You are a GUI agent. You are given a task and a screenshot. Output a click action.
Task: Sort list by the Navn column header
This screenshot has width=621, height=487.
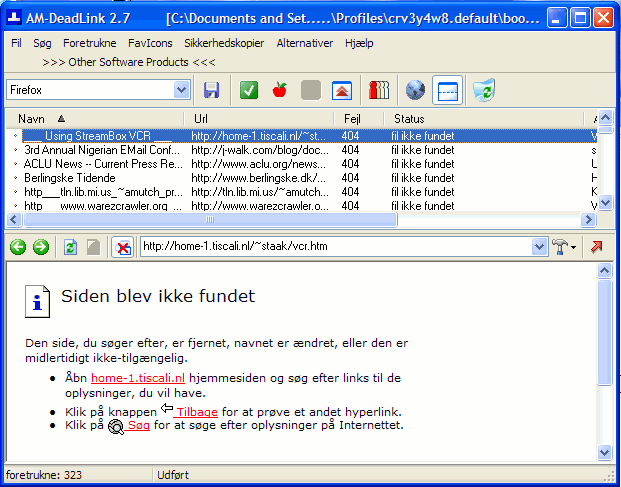pyautogui.click(x=95, y=119)
